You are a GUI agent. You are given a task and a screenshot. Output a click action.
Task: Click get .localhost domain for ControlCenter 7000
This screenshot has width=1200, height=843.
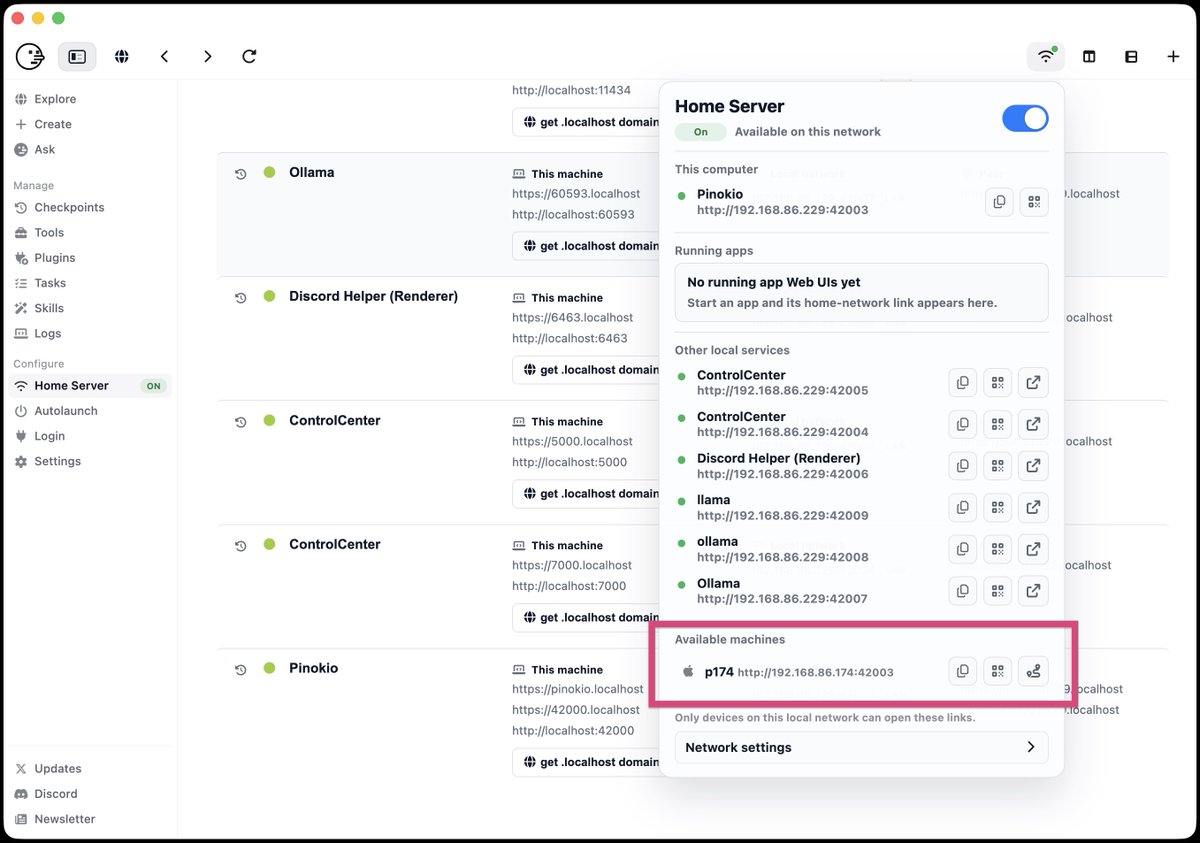[586, 618]
